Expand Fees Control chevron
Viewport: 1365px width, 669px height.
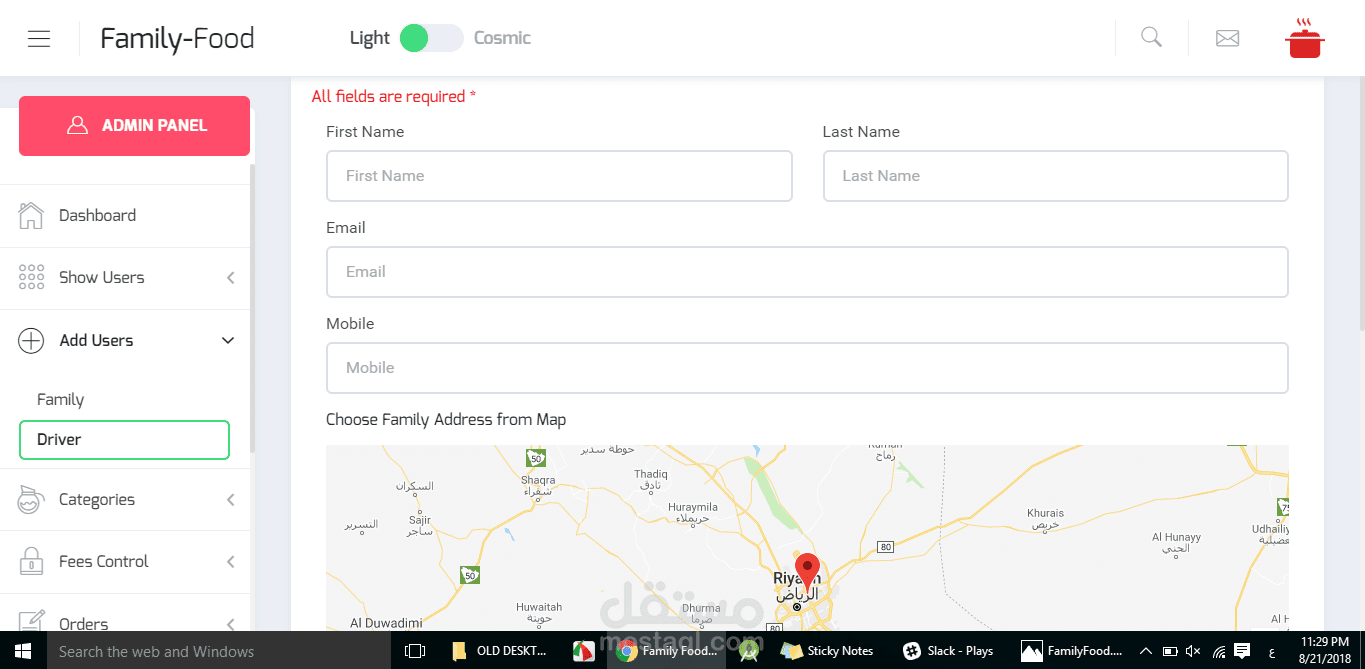[230, 562]
